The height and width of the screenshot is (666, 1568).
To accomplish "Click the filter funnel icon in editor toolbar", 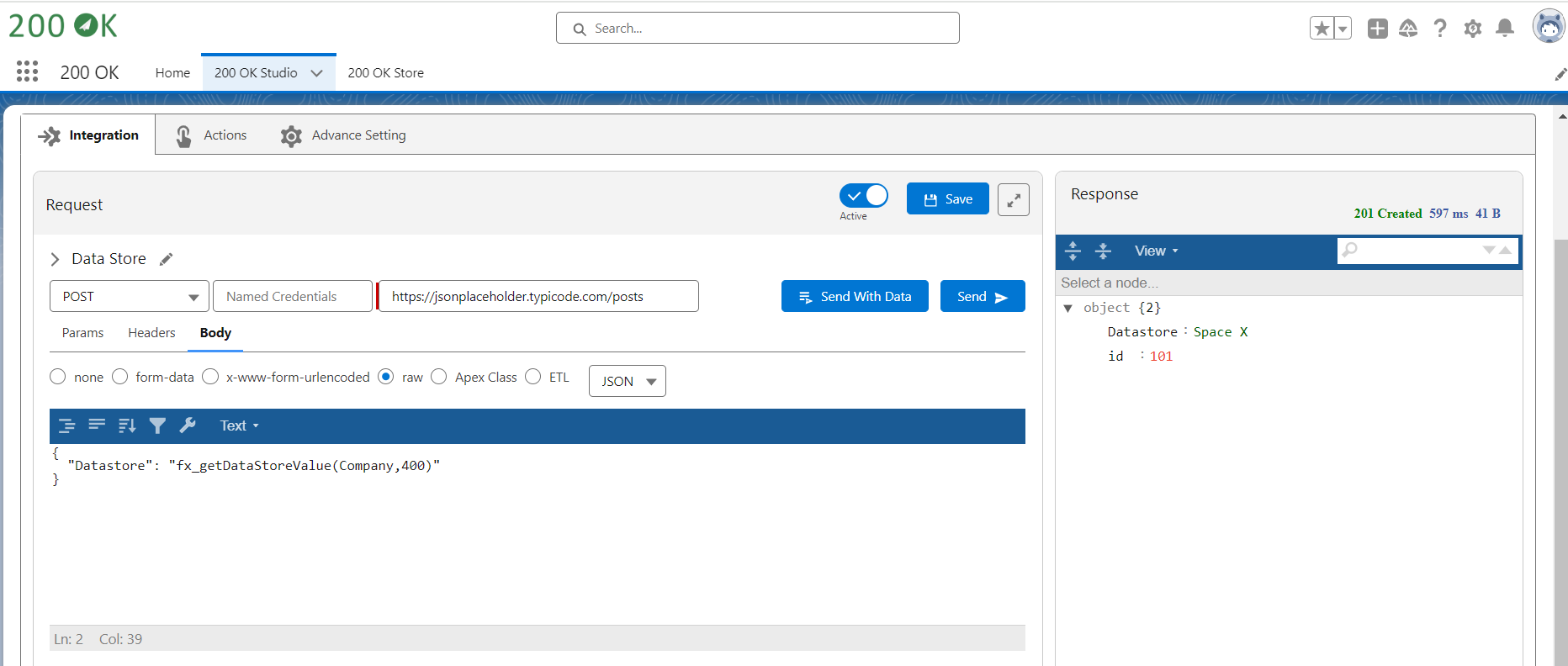I will coord(157,425).
